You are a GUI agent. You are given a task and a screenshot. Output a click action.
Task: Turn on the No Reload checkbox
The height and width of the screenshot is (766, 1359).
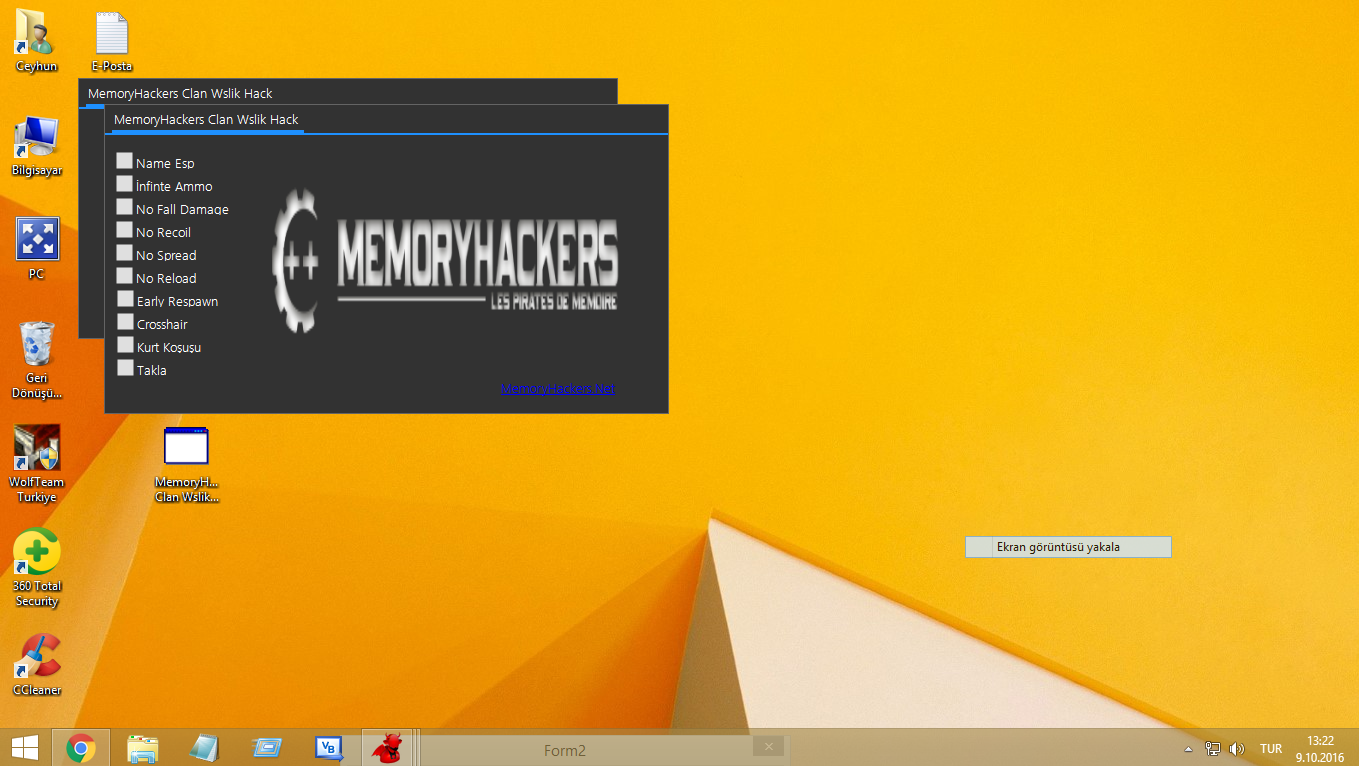pos(124,276)
